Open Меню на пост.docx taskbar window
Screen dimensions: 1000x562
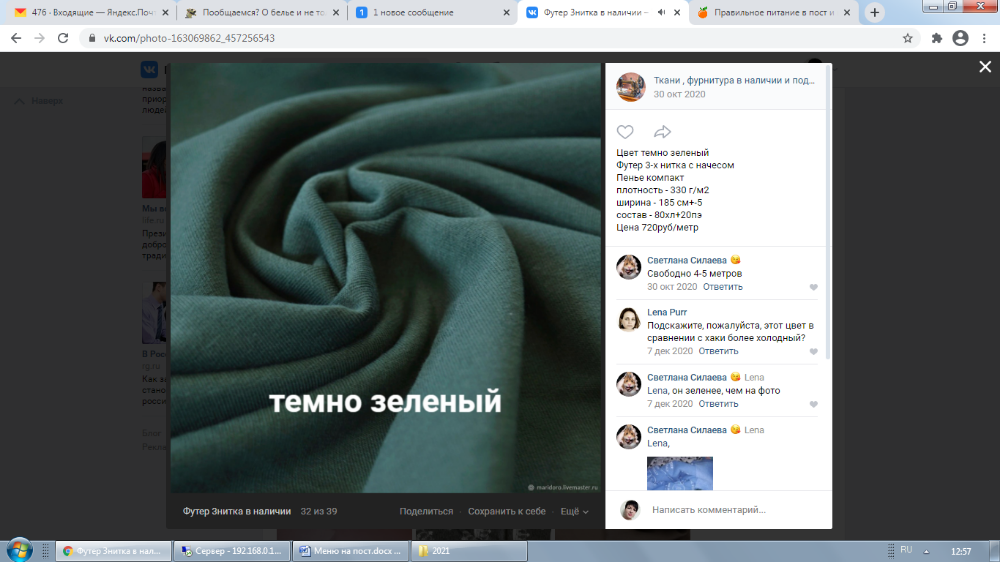(x=351, y=551)
